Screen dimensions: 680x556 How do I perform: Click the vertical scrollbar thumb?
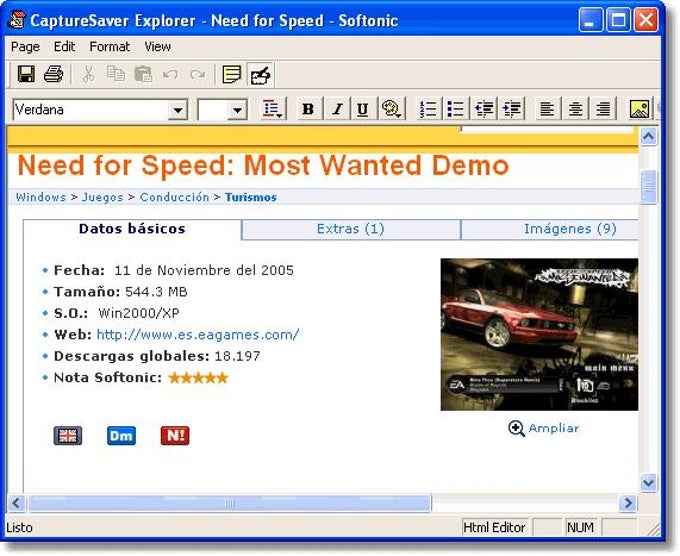[x=648, y=187]
